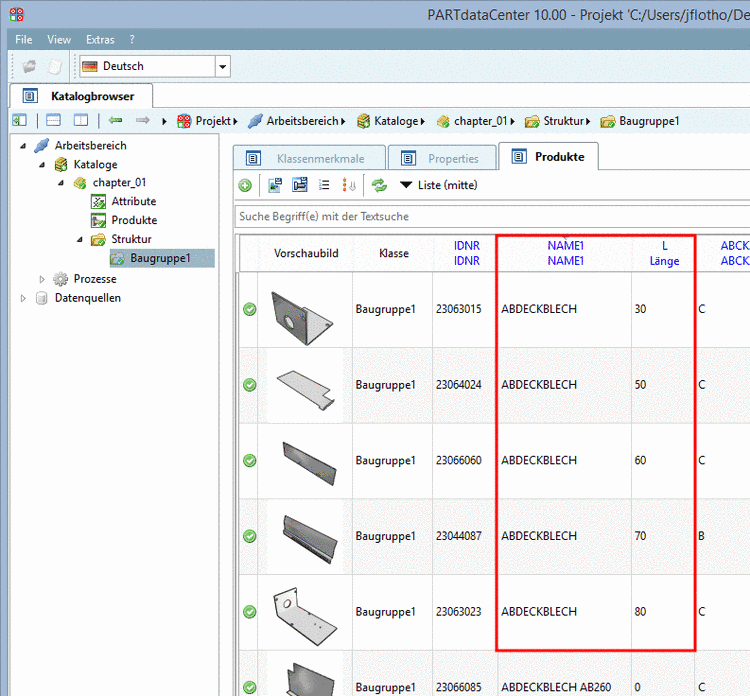Expand the Prozesse tree node
This screenshot has height=696, width=750.
pyautogui.click(x=42, y=279)
